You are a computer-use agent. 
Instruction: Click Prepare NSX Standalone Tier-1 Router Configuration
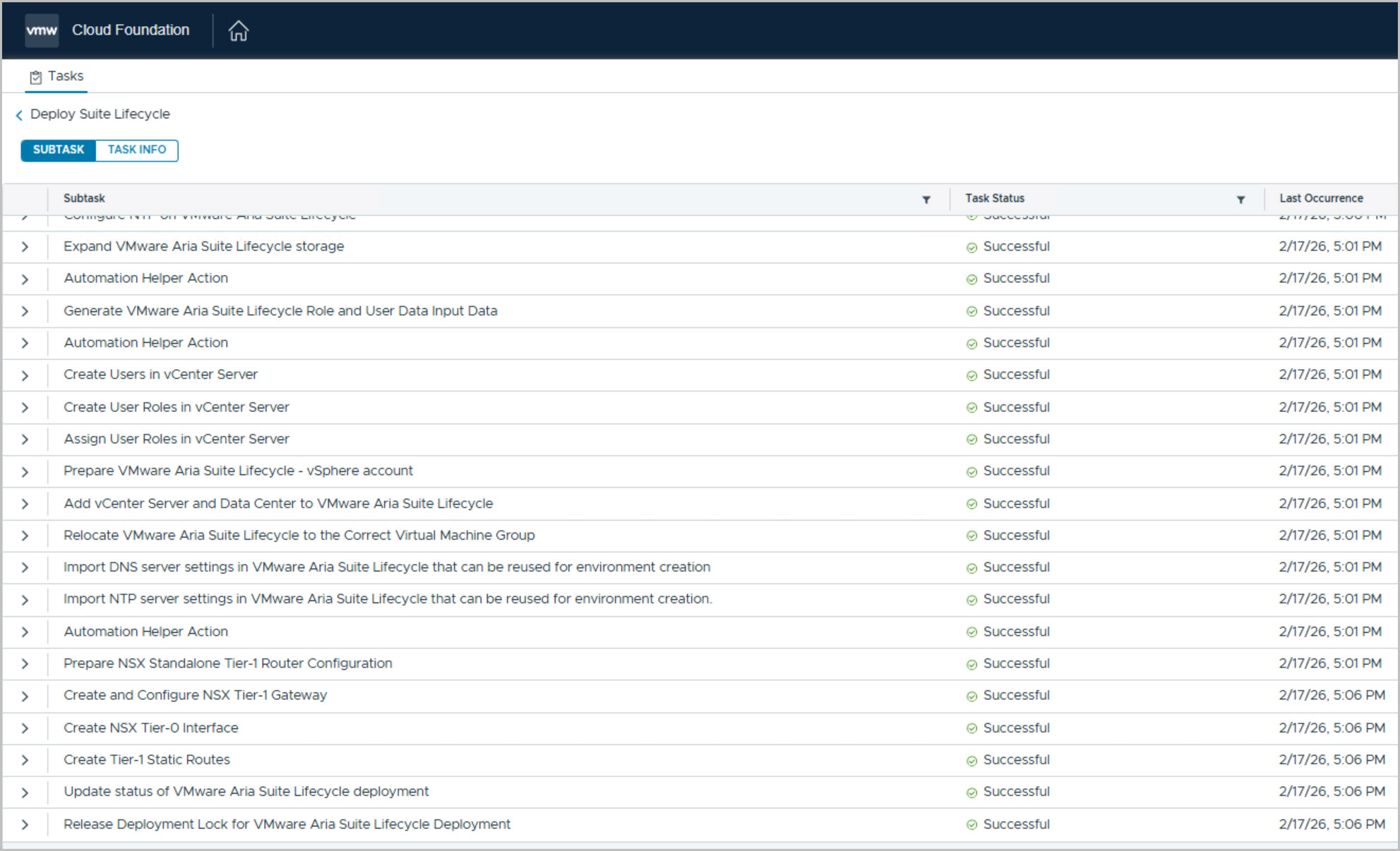[227, 663]
